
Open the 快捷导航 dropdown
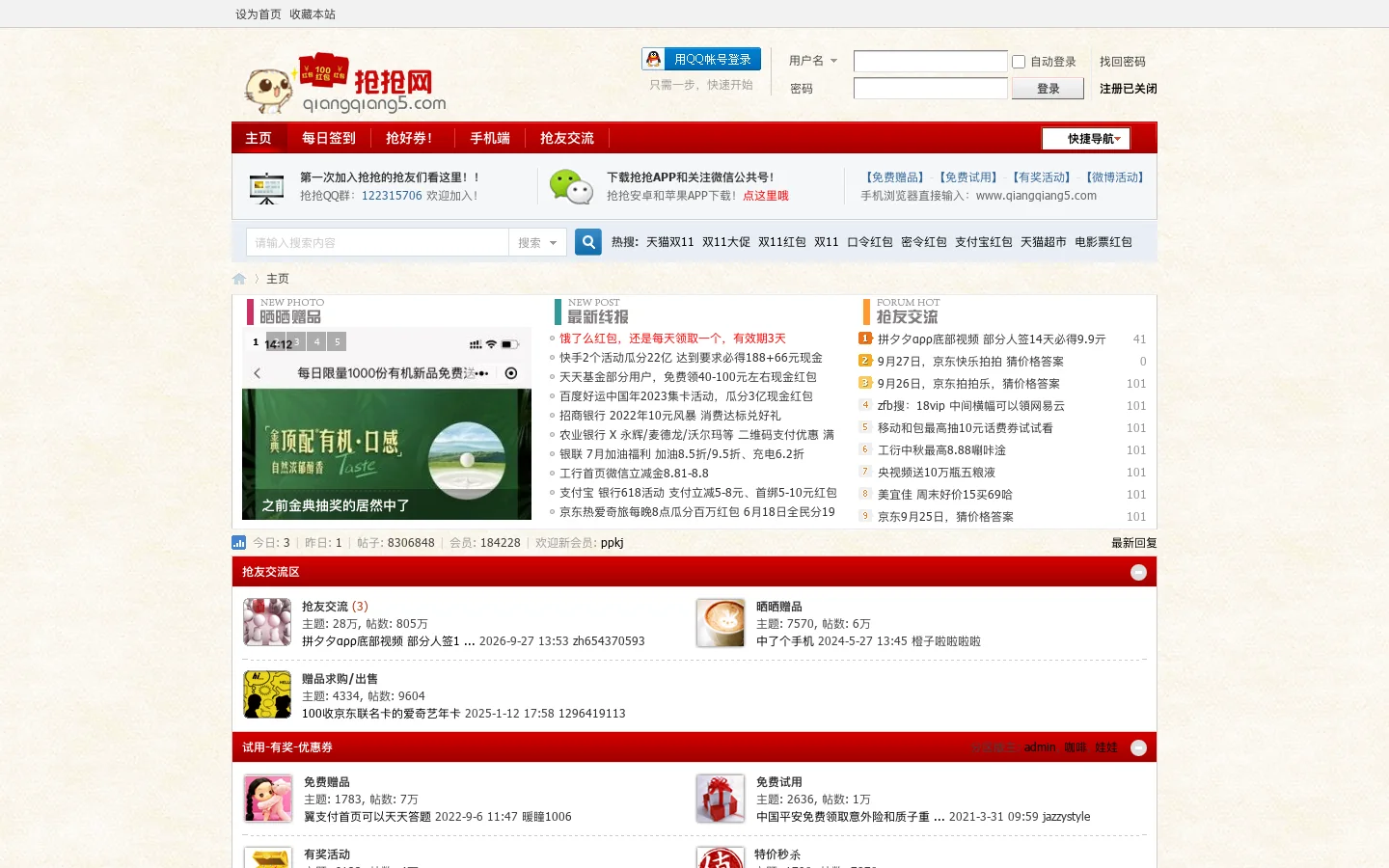click(x=1086, y=139)
